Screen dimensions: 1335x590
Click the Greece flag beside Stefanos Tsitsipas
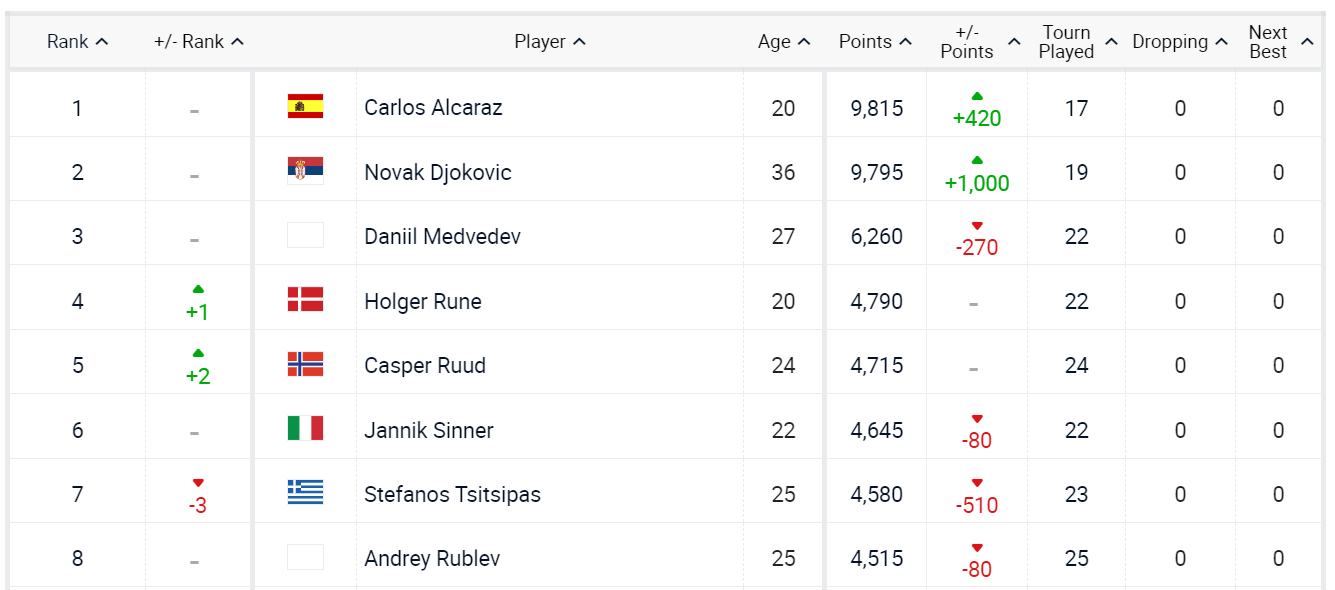coord(305,493)
